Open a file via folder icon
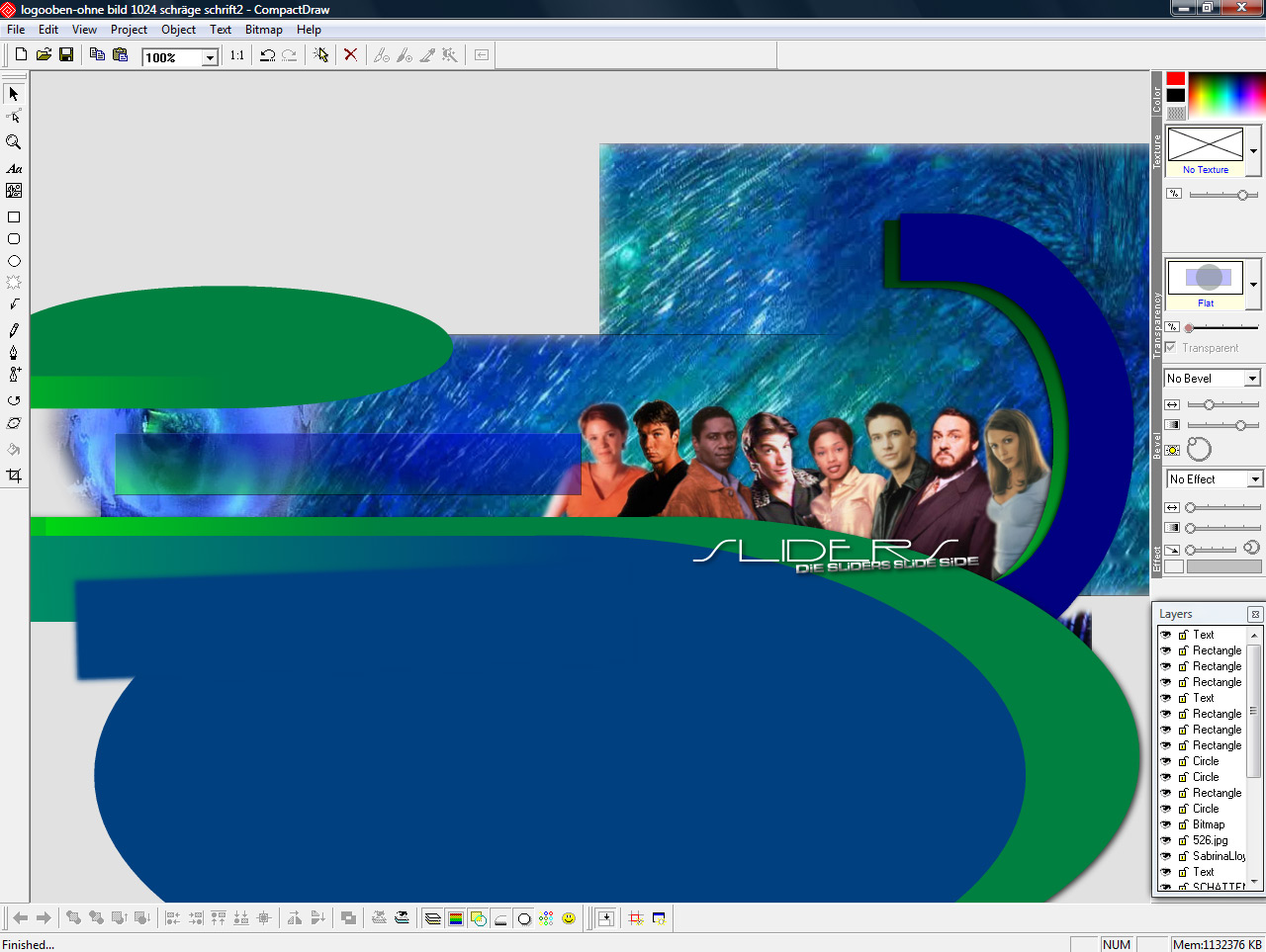Screen dimensions: 1266x952 pos(44,54)
